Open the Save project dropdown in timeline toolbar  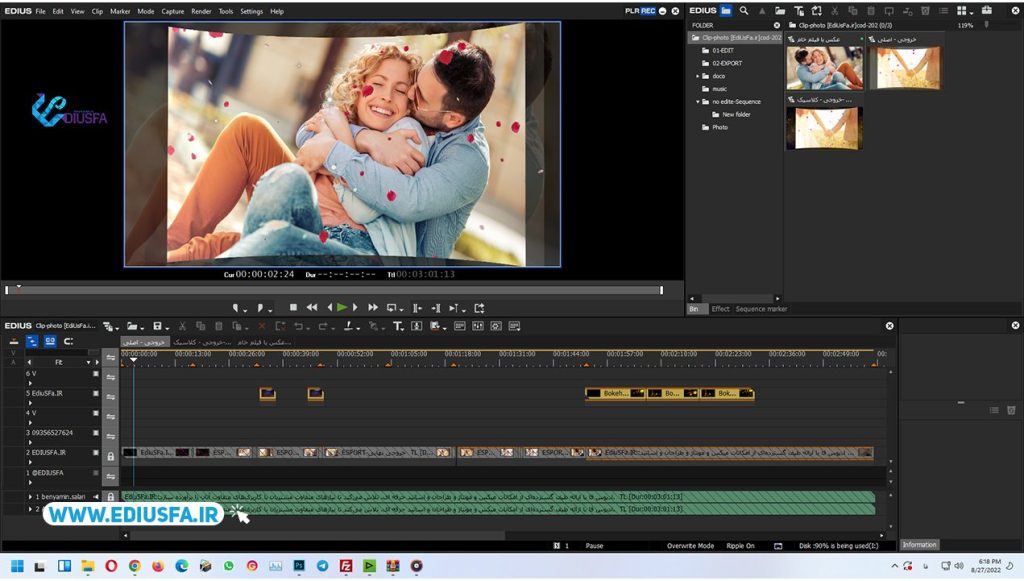167,328
